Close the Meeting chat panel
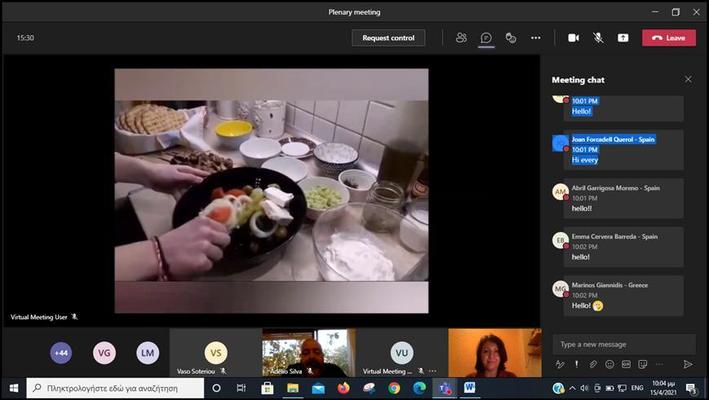This screenshot has height=400, width=709. pyautogui.click(x=688, y=80)
